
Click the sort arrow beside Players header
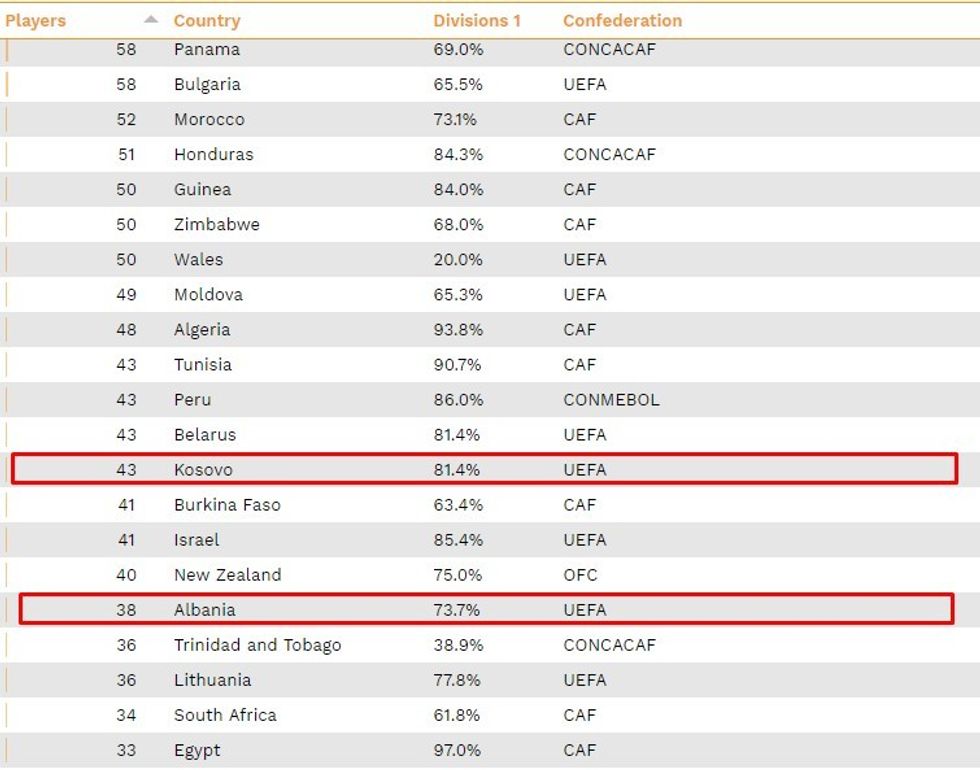click(151, 19)
